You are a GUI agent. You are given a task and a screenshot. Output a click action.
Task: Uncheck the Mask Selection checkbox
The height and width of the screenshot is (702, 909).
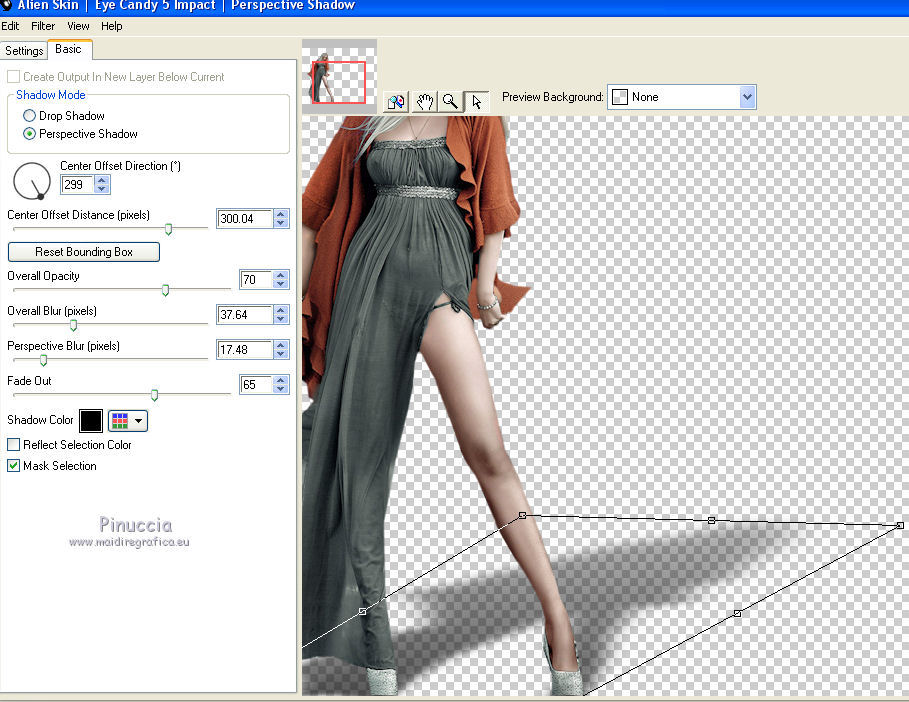[14, 466]
